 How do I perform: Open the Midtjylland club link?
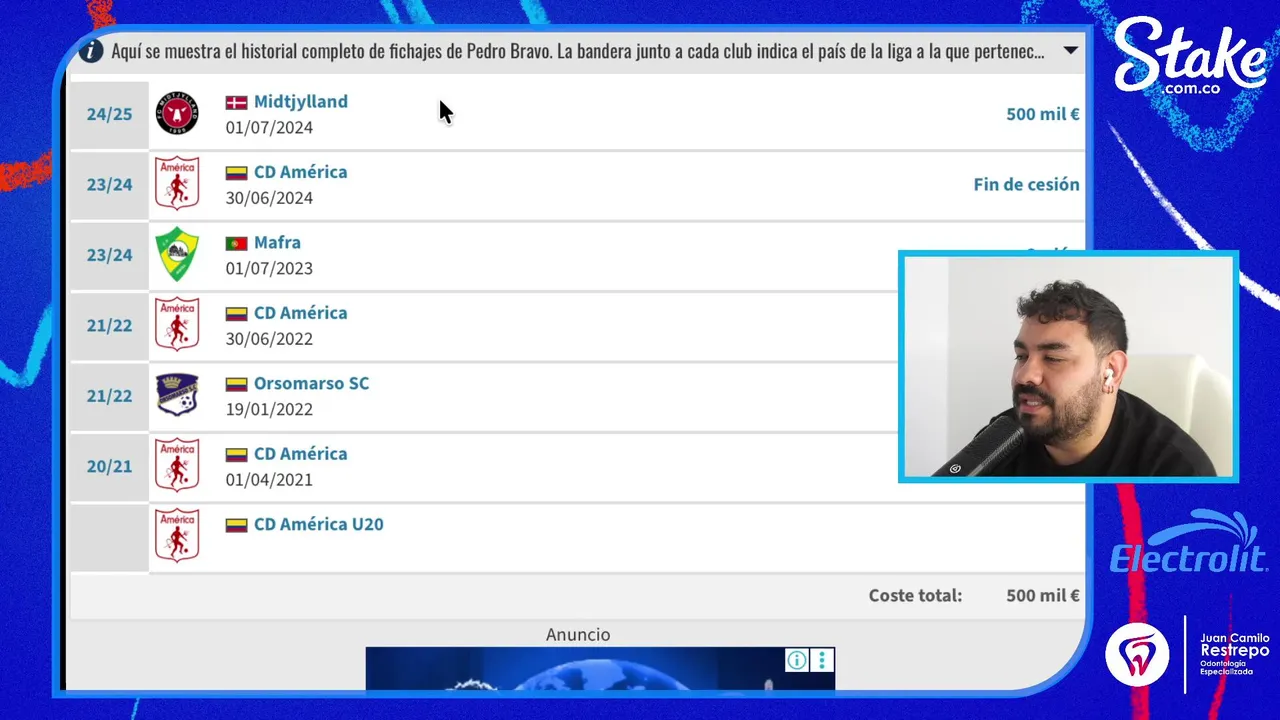click(301, 101)
